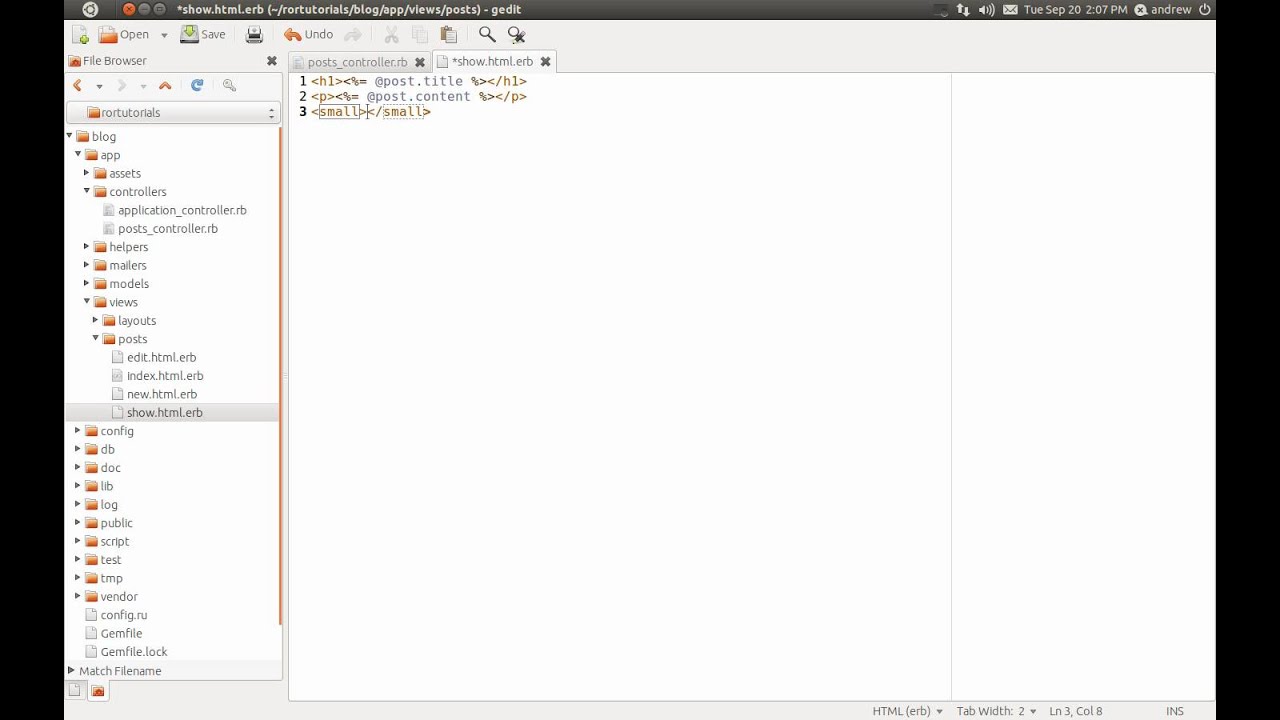Expand the doc folder
Screen dimensions: 1280x720
(x=78, y=467)
